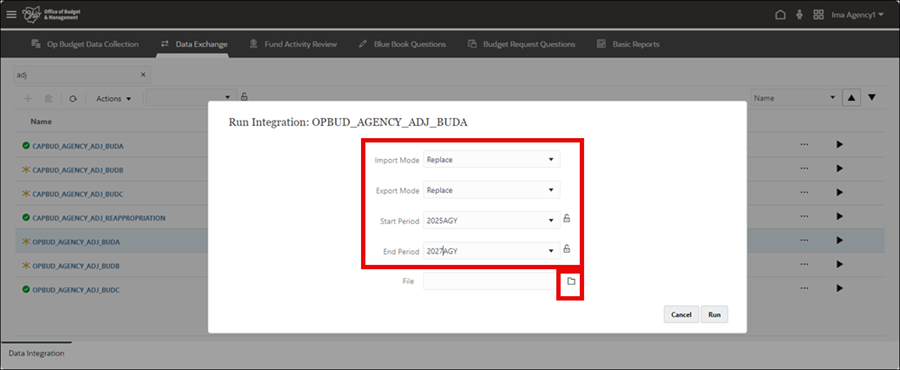
Task: Click green status icon of OPBUD_AGENCY_ADJ_BUDC
Action: [26, 290]
